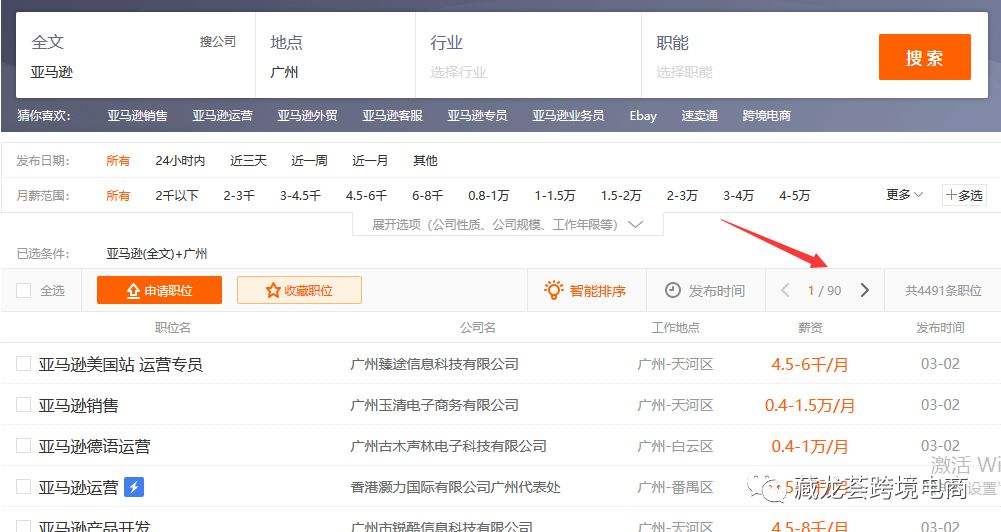Go to previous results page arrow
The image size is (1001, 532).
pos(786,291)
